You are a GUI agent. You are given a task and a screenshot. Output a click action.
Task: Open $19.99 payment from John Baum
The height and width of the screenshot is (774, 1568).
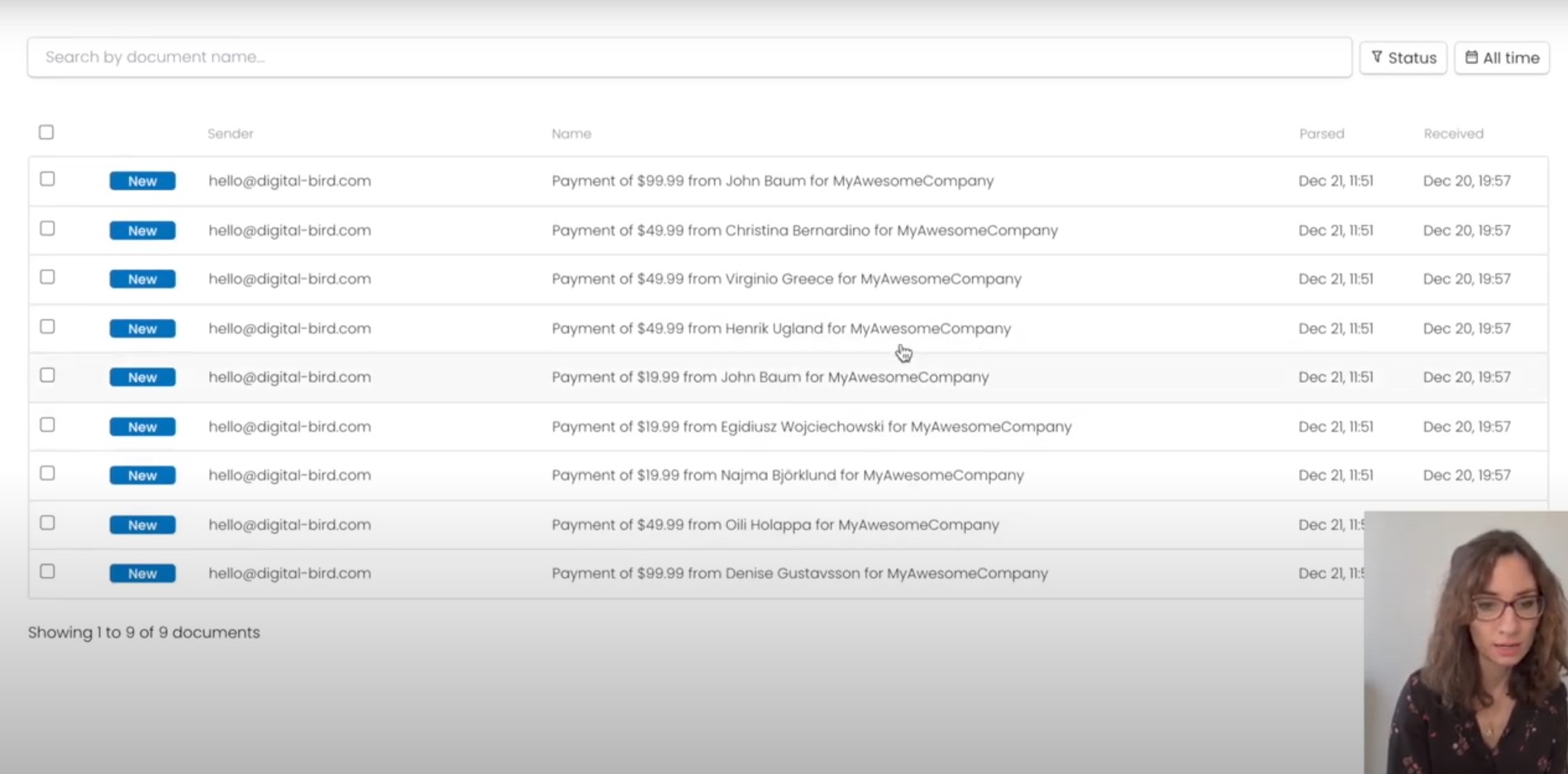click(770, 377)
